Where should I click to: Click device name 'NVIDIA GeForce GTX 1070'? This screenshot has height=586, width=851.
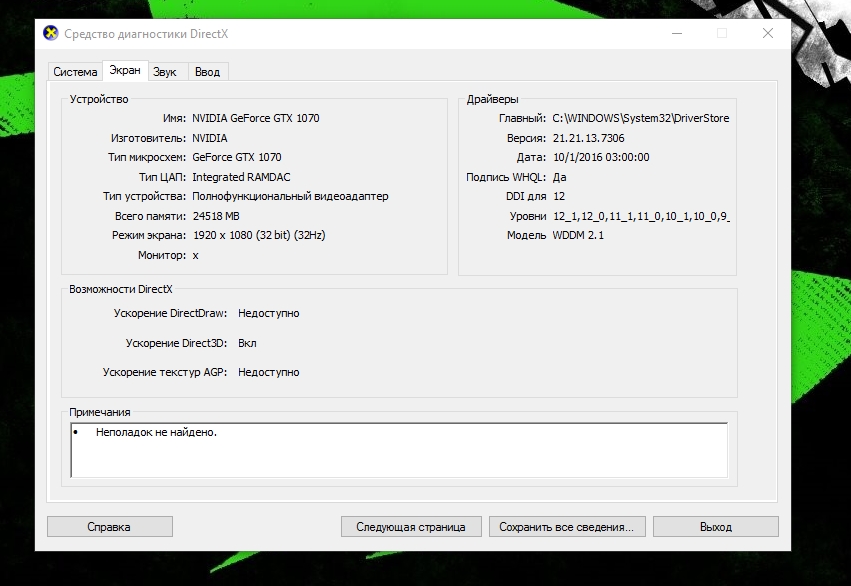point(256,118)
